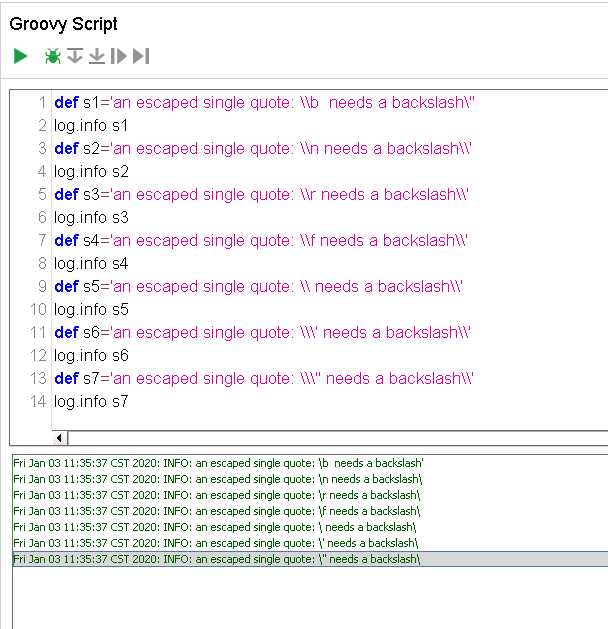Click the editor's scroll left arrow
Screen dimensions: 608x629
[x=60, y=438]
